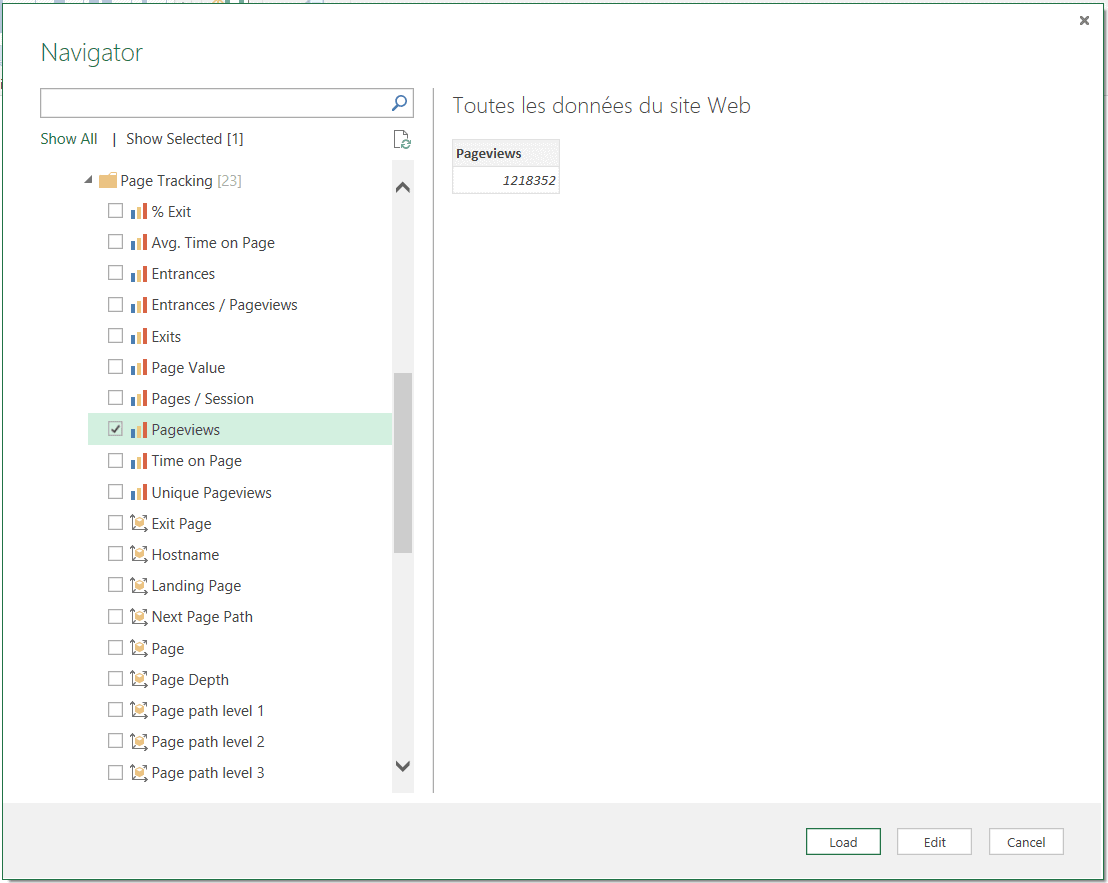Uncheck the Pageviews checkbox

pyautogui.click(x=115, y=429)
